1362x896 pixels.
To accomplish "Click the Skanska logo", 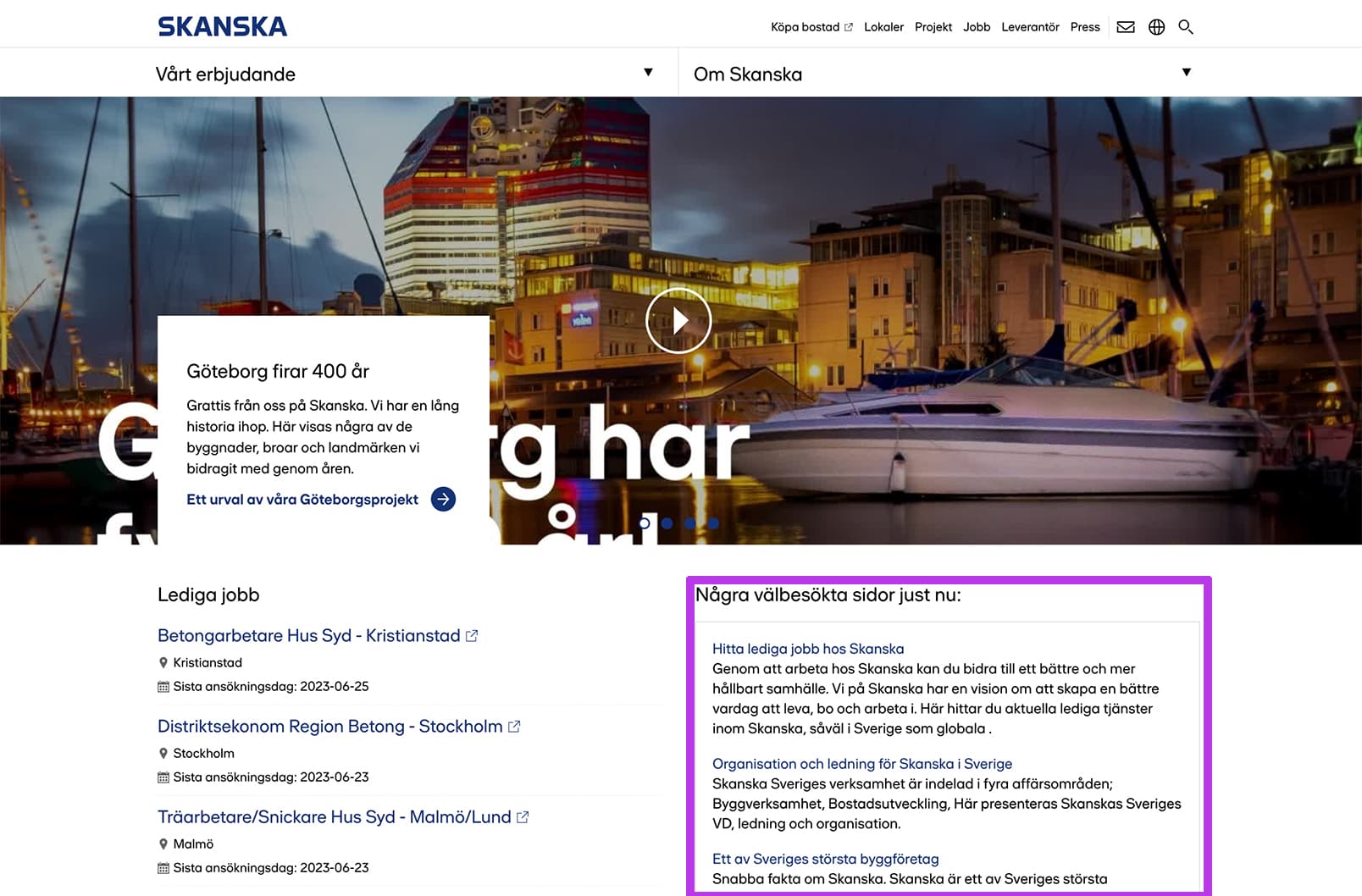I will (x=222, y=26).
